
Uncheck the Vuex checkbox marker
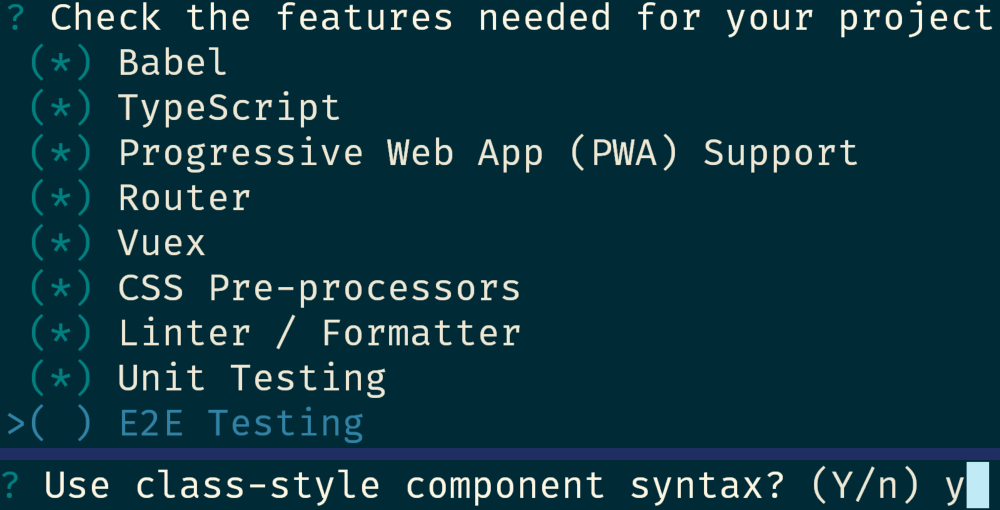point(61,243)
